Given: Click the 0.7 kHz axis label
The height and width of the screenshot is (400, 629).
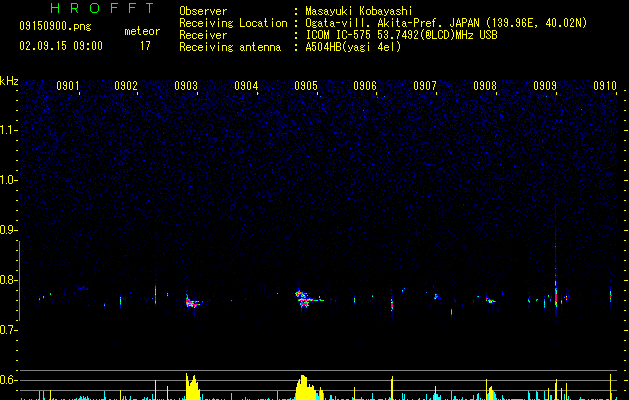Looking at the screenshot, I should (x=9, y=330).
